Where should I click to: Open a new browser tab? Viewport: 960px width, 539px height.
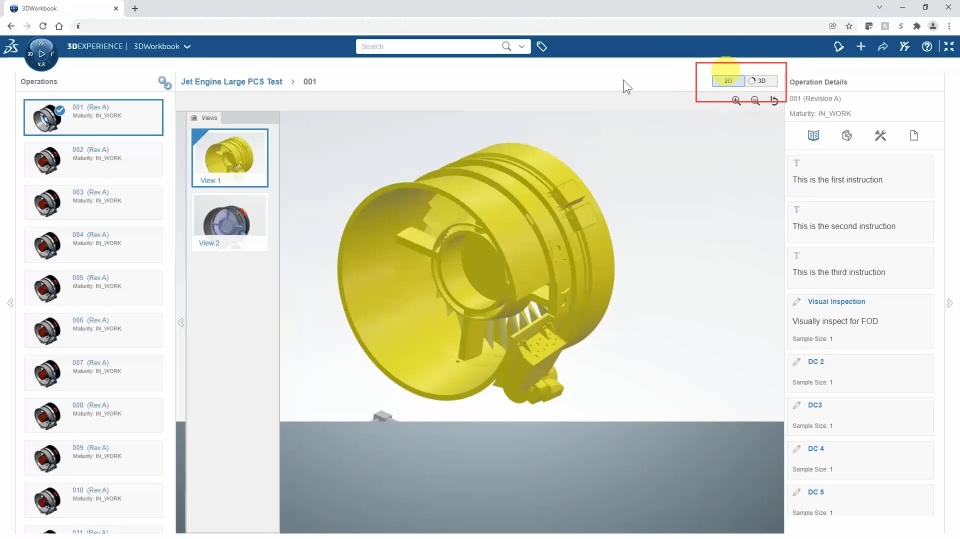[x=135, y=9]
